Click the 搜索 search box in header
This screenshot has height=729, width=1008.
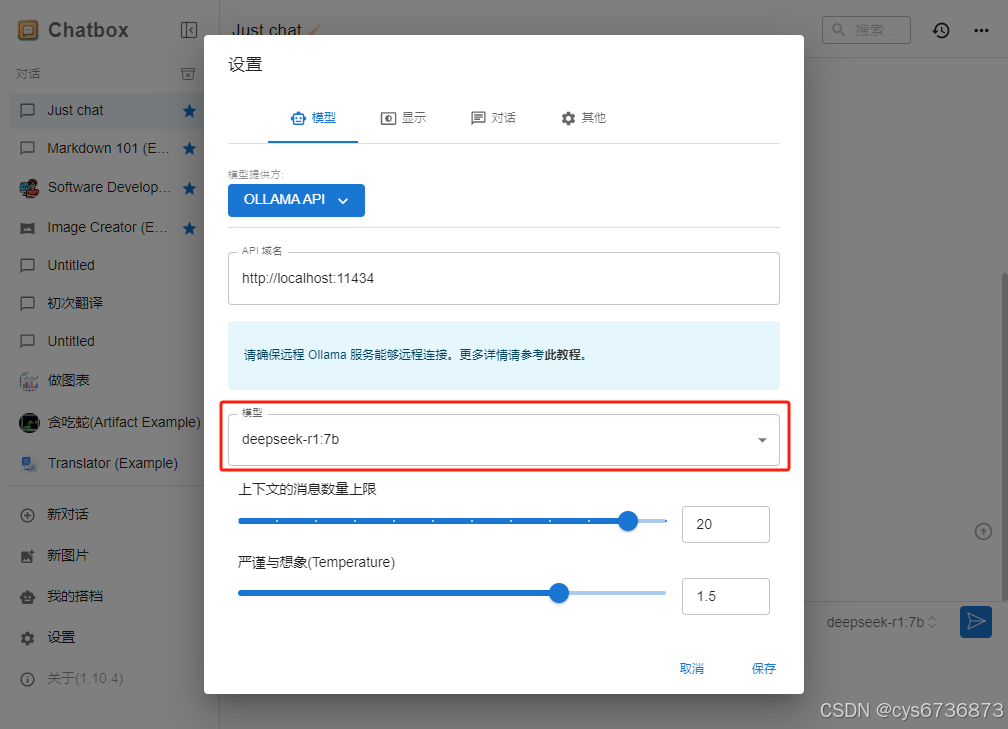(866, 30)
